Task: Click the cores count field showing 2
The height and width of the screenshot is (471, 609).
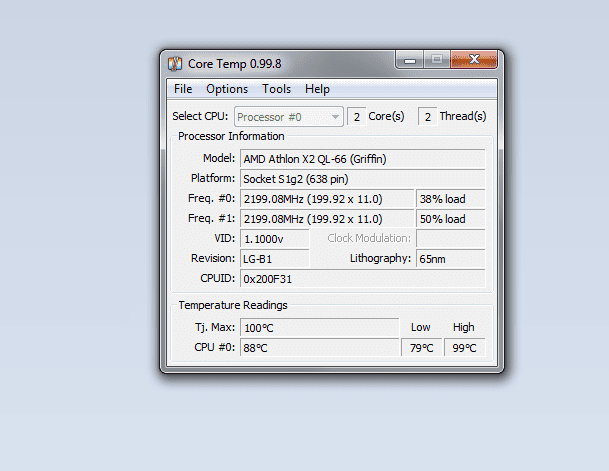Action: pyautogui.click(x=357, y=117)
